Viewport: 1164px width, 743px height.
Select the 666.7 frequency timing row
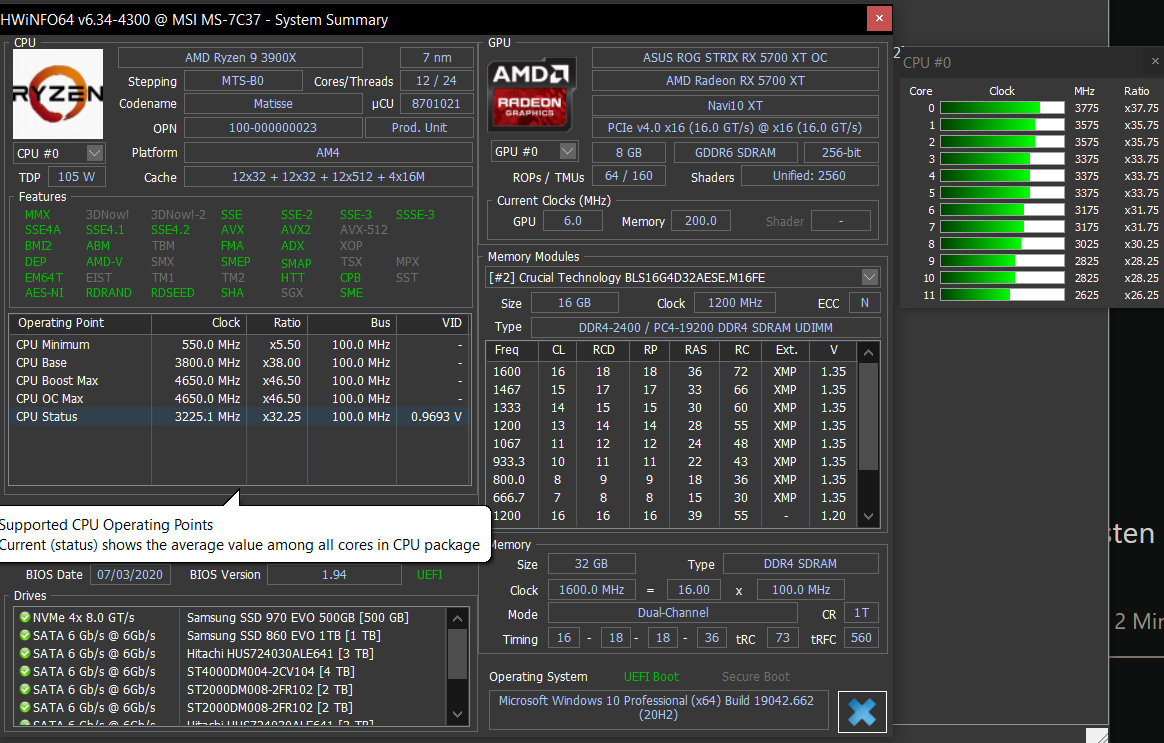click(x=672, y=497)
